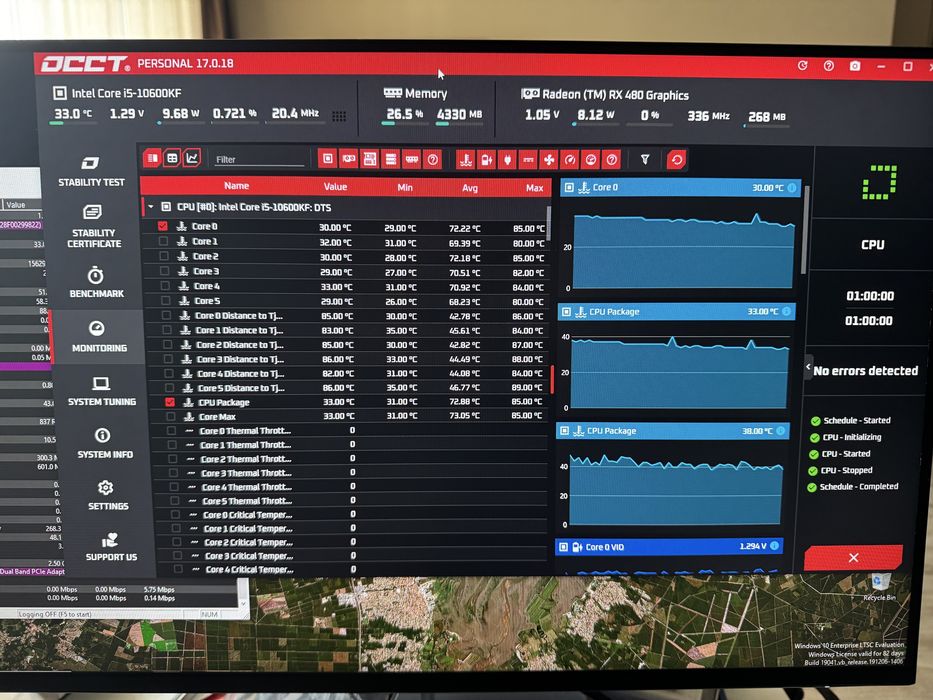Image resolution: width=933 pixels, height=700 pixels.
Task: Toggle storage sensor source filter
Action: 391,159
